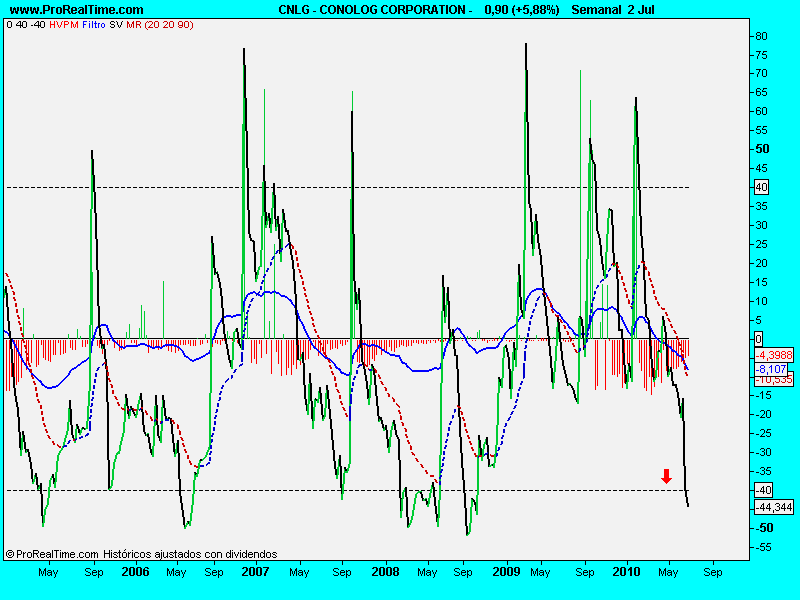Click the black -44,344 value tag

[x=774, y=507]
